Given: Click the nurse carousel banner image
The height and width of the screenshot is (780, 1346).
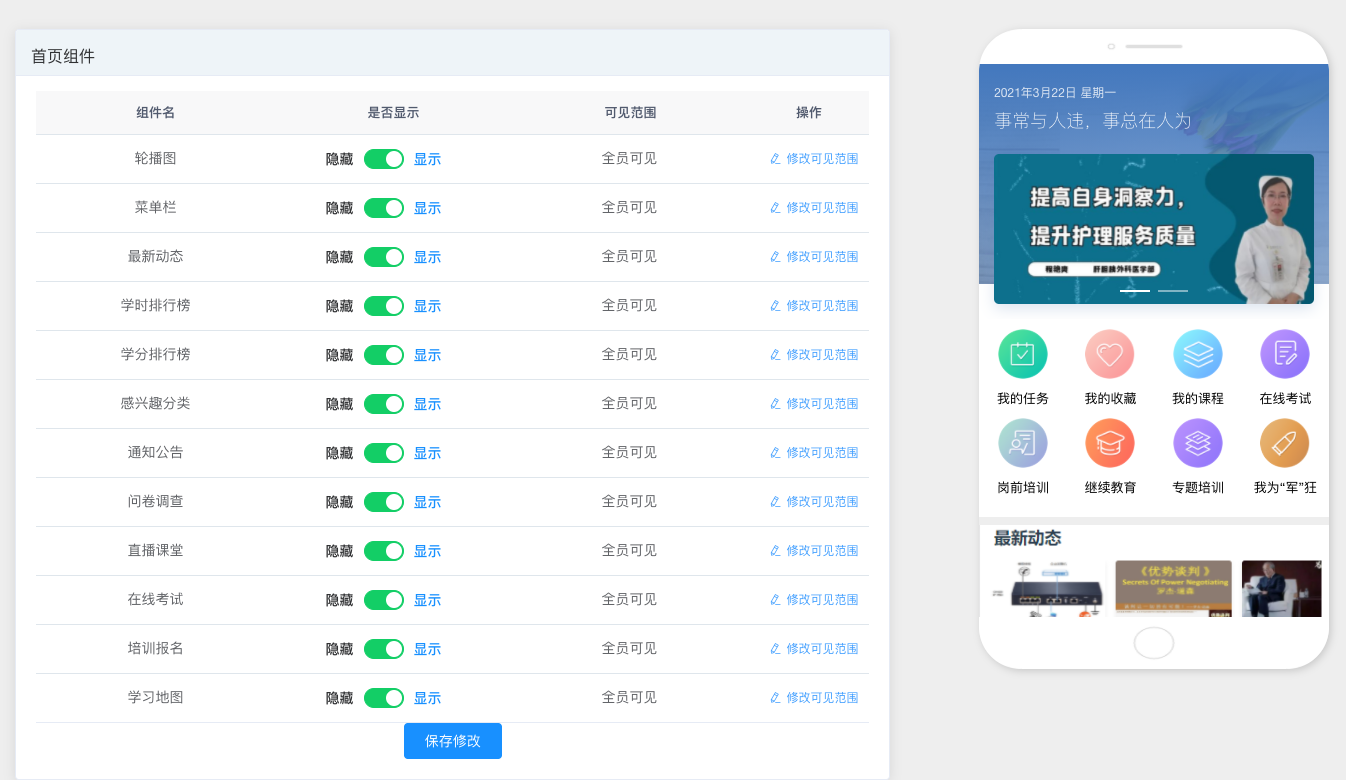Looking at the screenshot, I should 1153,228.
